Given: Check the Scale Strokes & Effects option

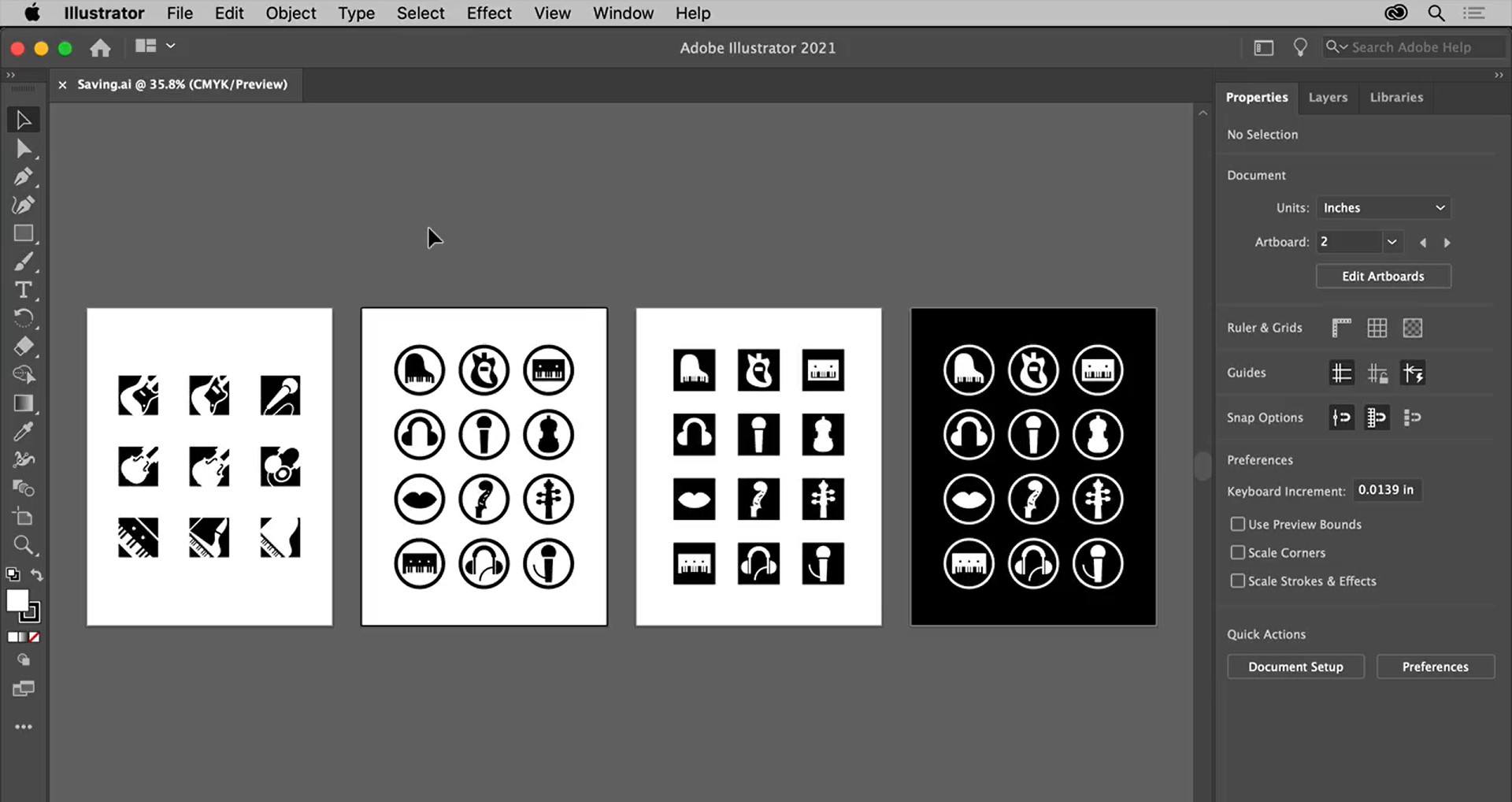Looking at the screenshot, I should [x=1237, y=581].
